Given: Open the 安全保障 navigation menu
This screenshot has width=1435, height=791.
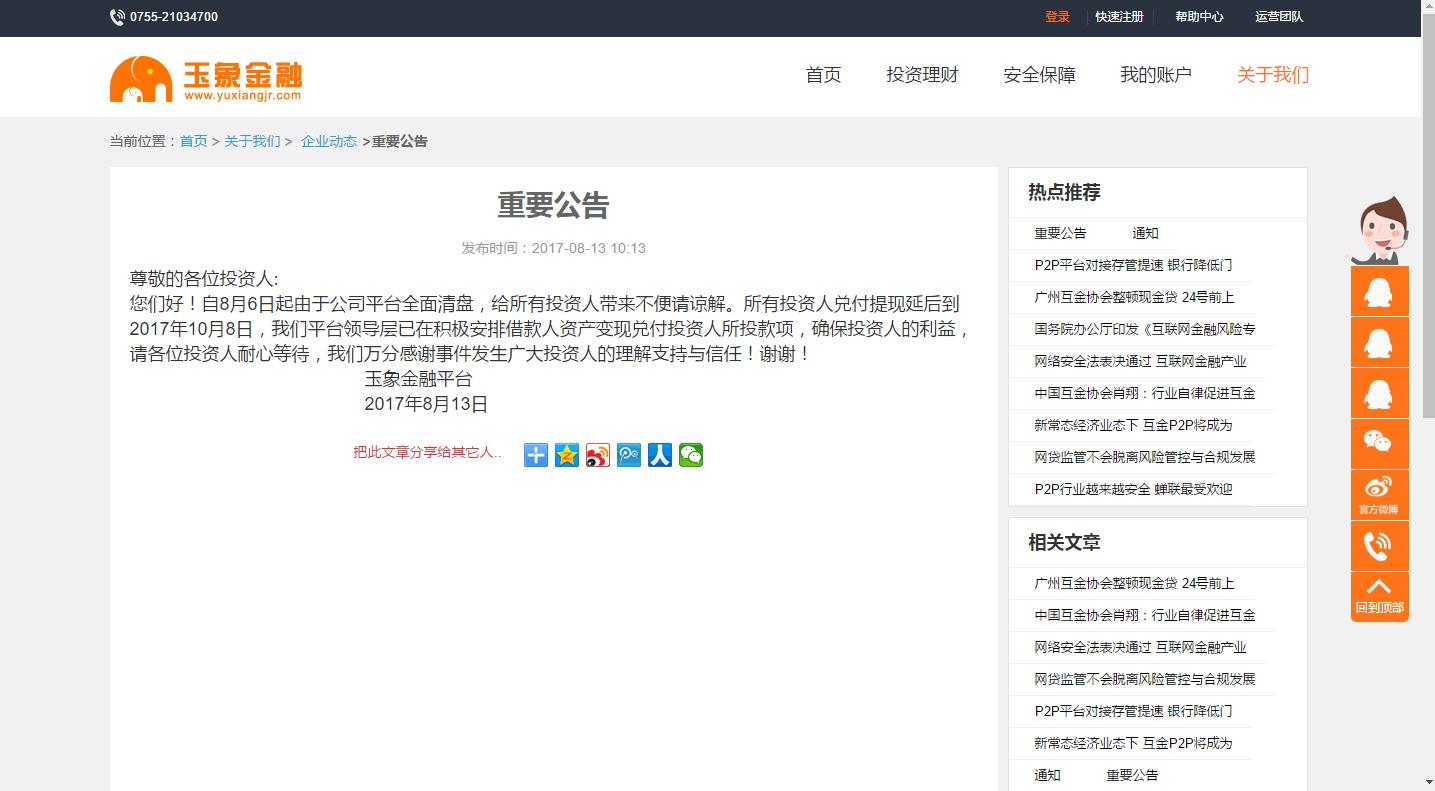Looking at the screenshot, I should [1039, 74].
